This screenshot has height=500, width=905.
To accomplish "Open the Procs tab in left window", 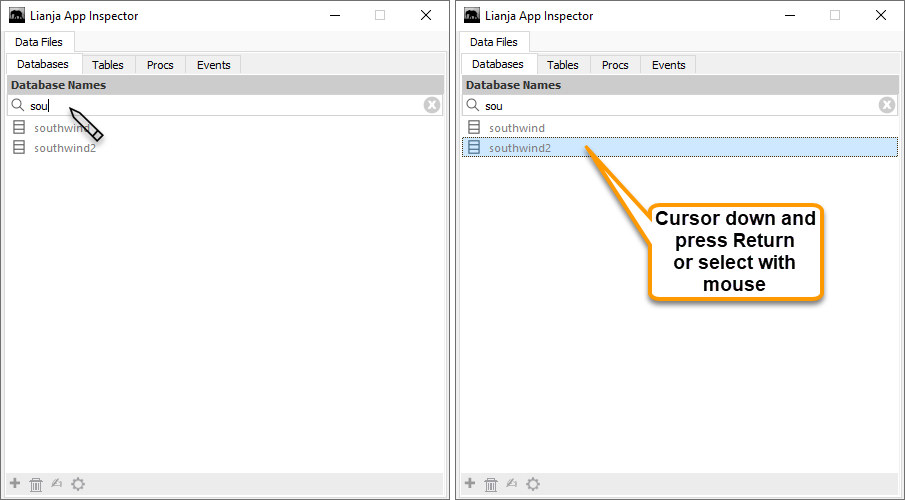I will pyautogui.click(x=160, y=65).
